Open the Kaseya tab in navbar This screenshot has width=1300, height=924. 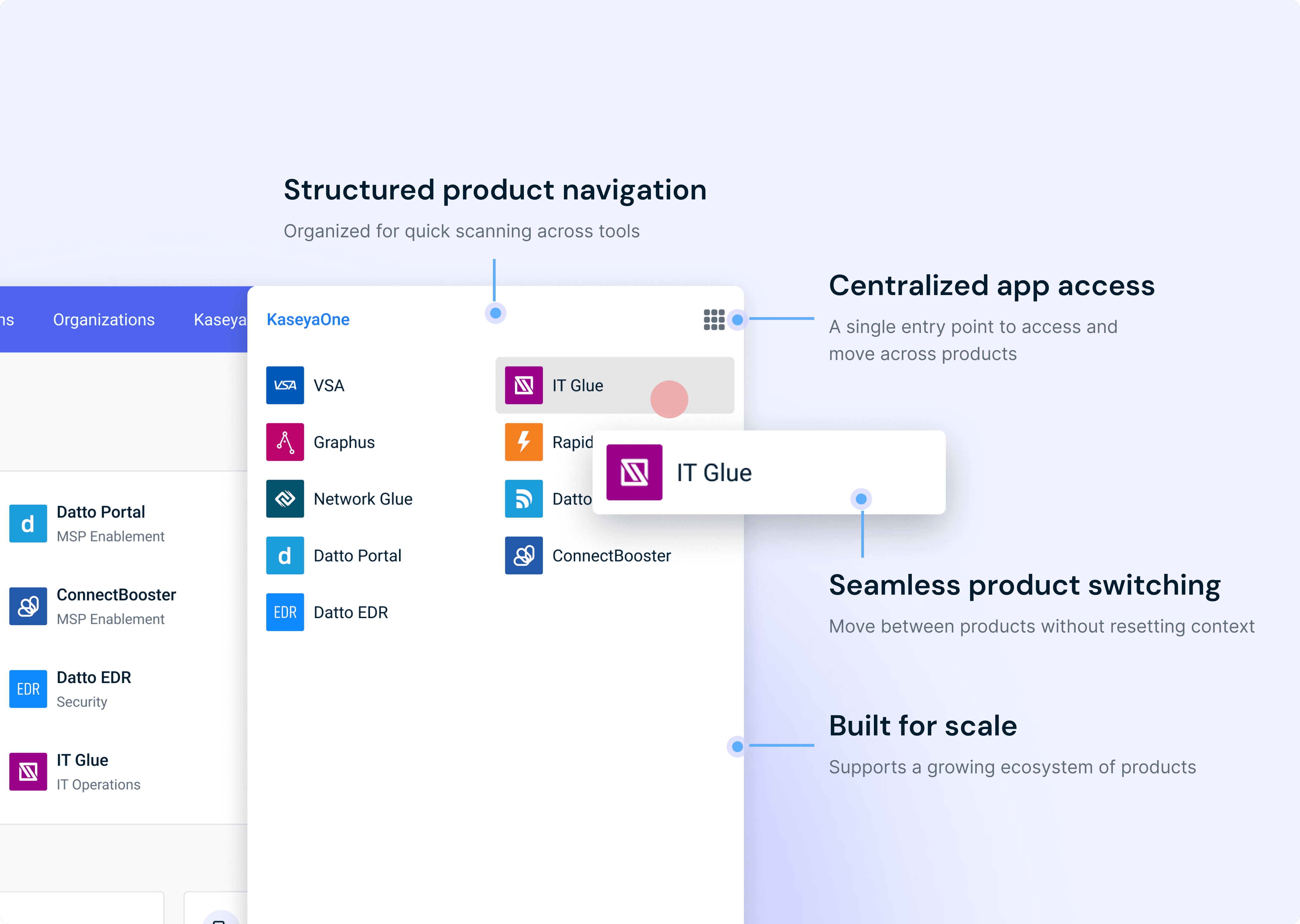pos(220,320)
